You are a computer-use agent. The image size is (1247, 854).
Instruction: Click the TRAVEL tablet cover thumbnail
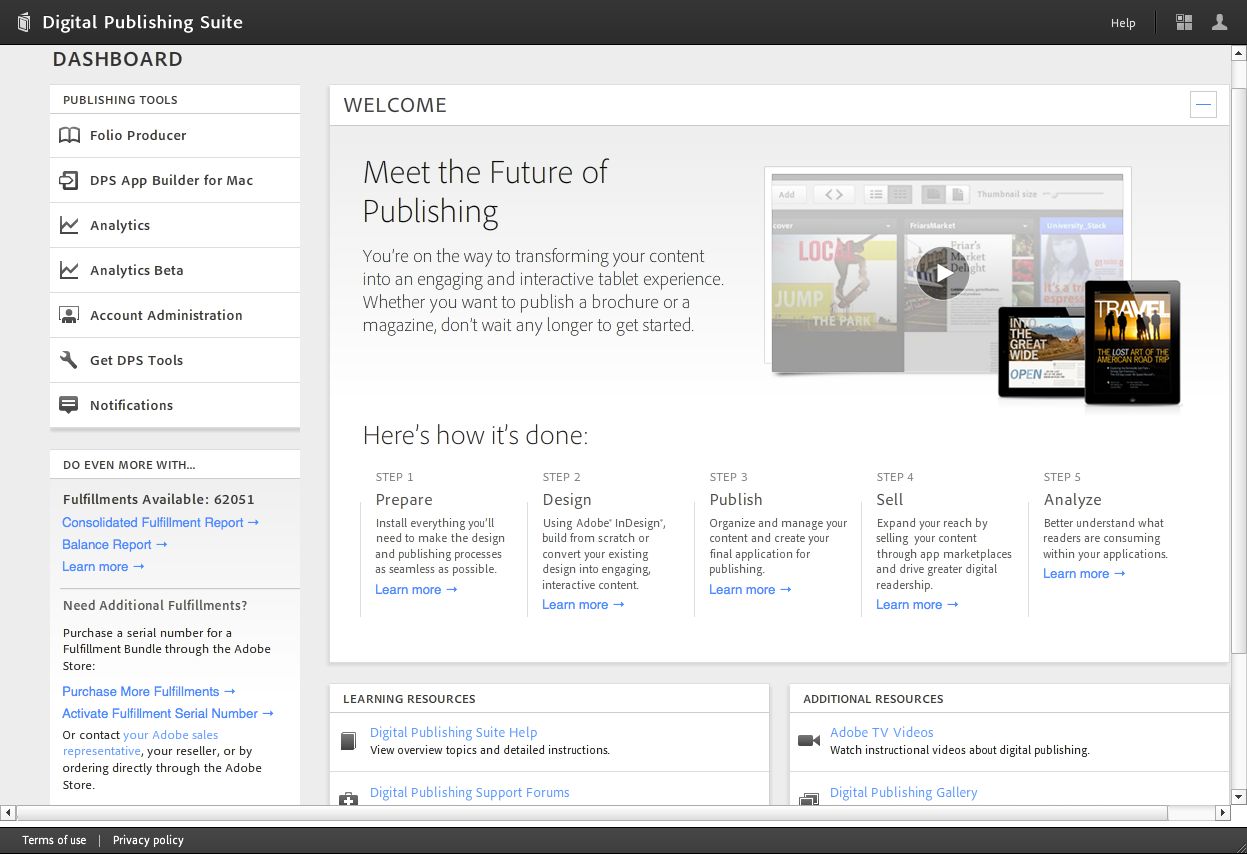[x=1133, y=342]
